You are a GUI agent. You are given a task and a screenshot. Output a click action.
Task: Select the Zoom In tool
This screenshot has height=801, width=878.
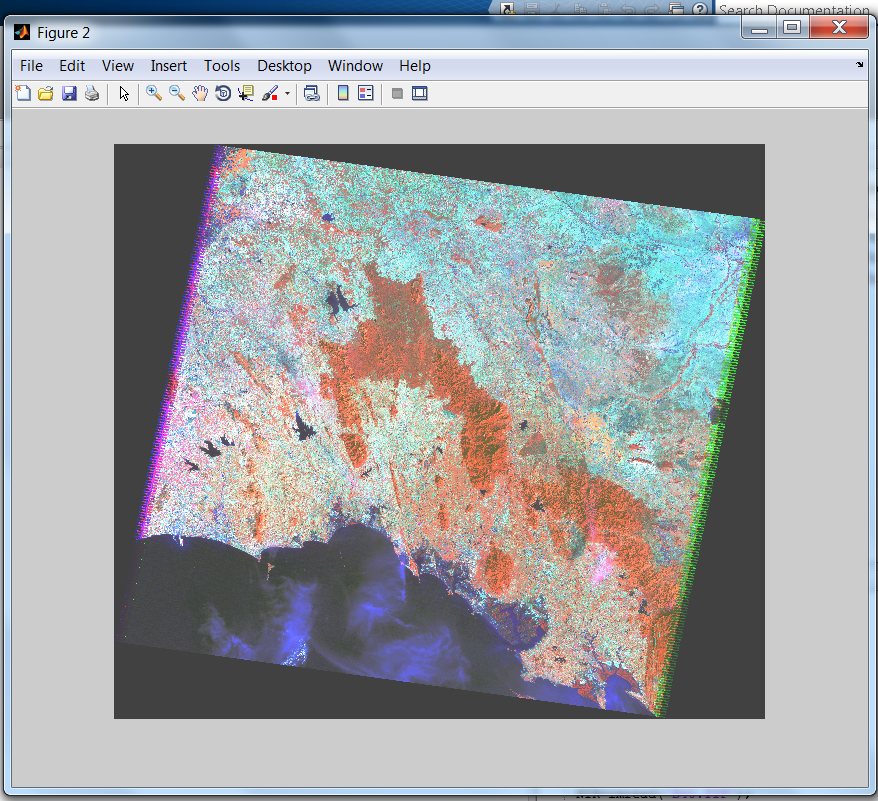coord(152,92)
